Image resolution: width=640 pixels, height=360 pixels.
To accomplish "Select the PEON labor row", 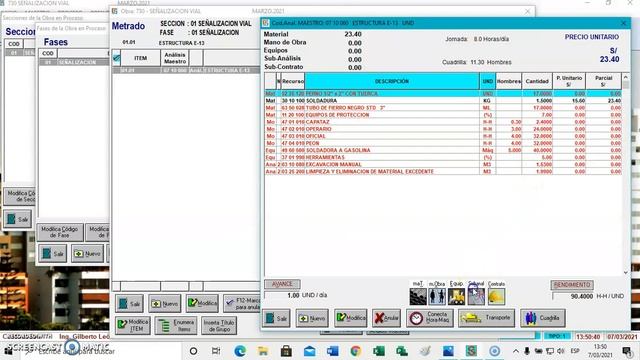I will pyautogui.click(x=443, y=143).
